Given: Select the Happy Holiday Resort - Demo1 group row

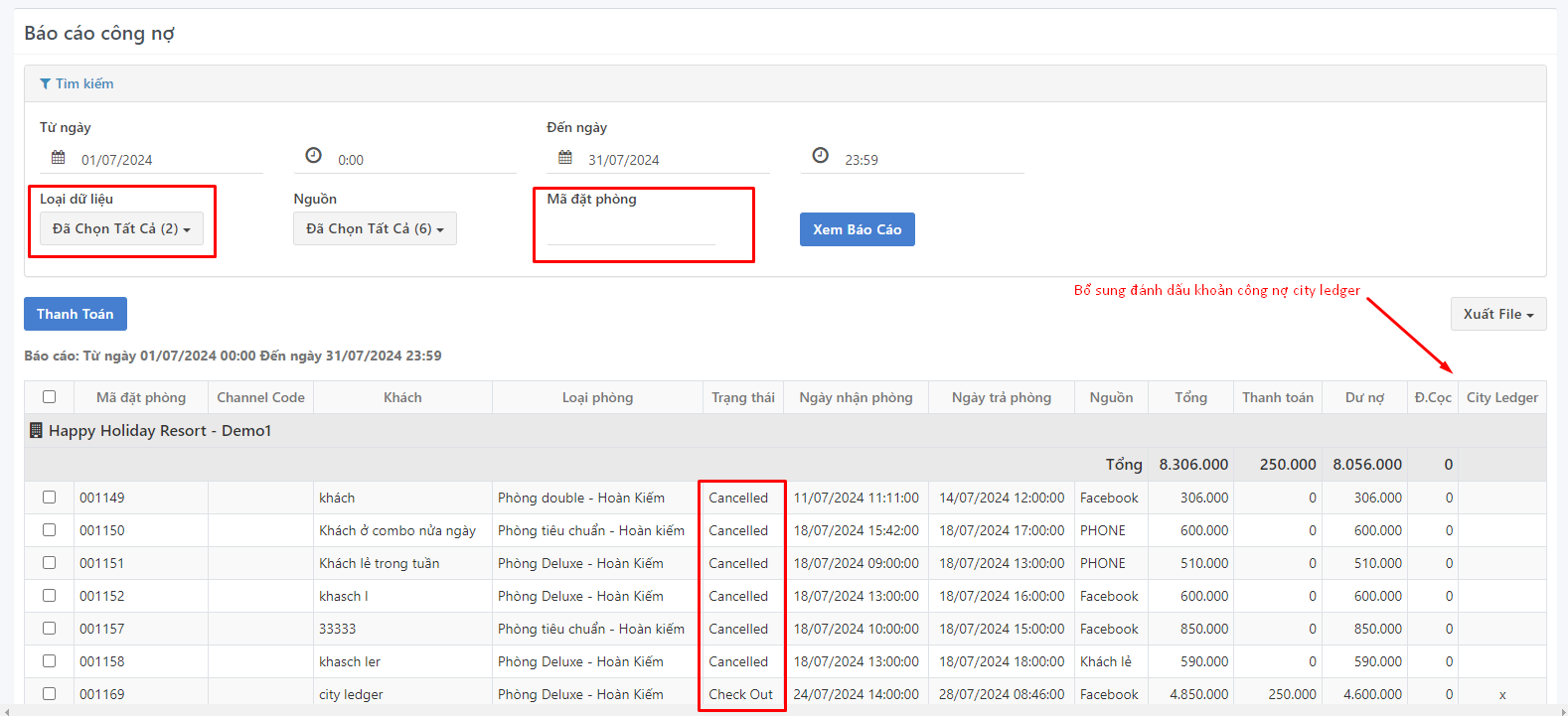Looking at the screenshot, I should pos(785,431).
